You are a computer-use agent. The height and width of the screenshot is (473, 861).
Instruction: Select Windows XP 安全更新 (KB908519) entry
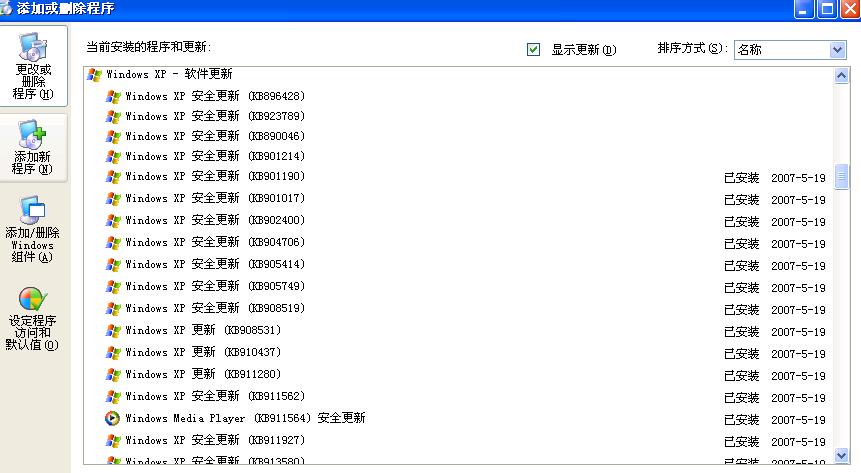(x=215, y=308)
